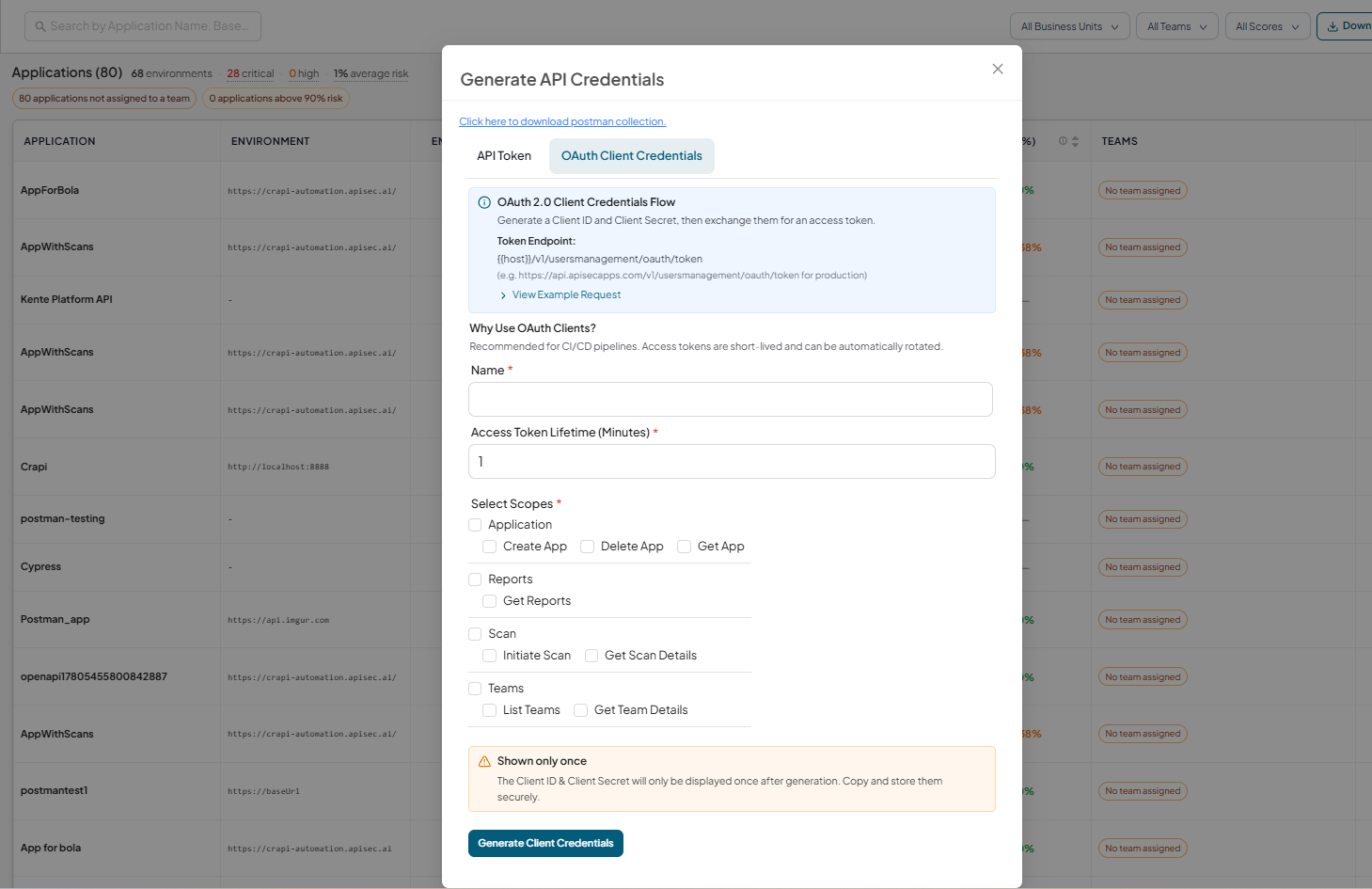1372x889 pixels.
Task: Open the AppForBola application row
Action: 50,190
